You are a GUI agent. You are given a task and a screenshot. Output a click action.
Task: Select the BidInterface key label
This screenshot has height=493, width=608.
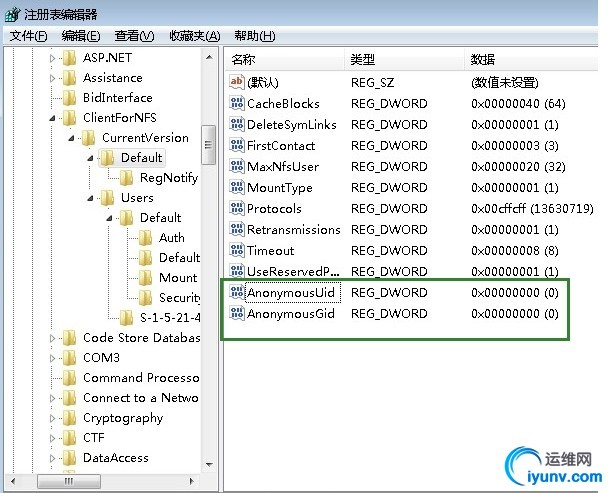pyautogui.click(x=118, y=98)
